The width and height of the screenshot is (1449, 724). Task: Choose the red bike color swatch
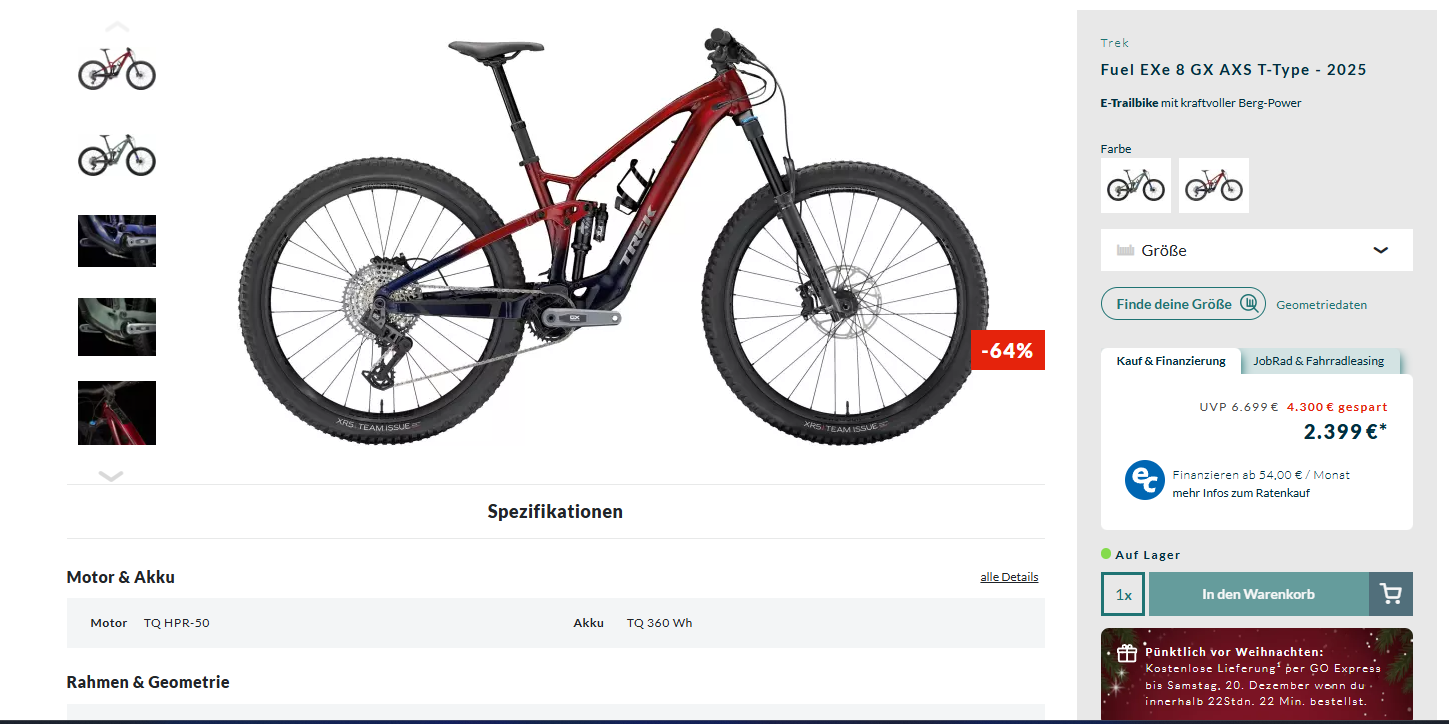pyautogui.click(x=1214, y=185)
